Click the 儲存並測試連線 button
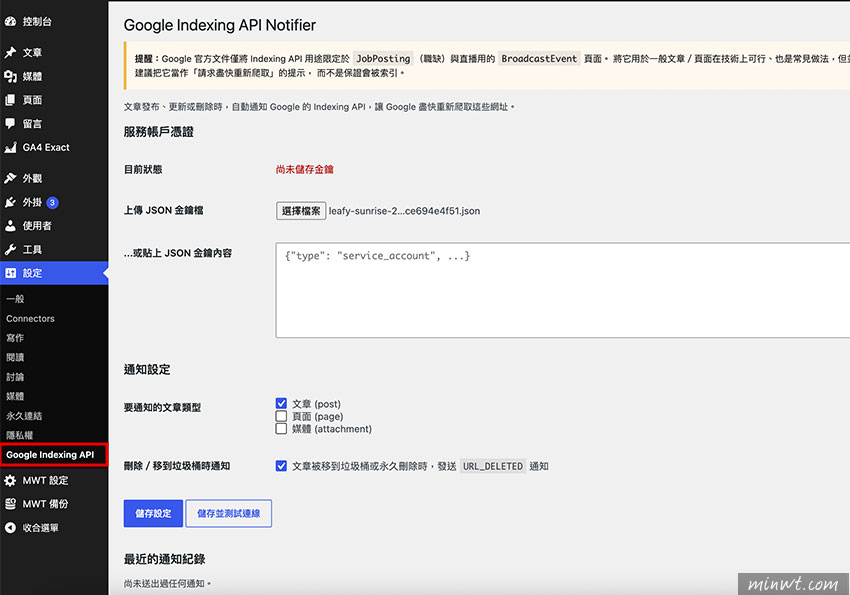 (228, 513)
